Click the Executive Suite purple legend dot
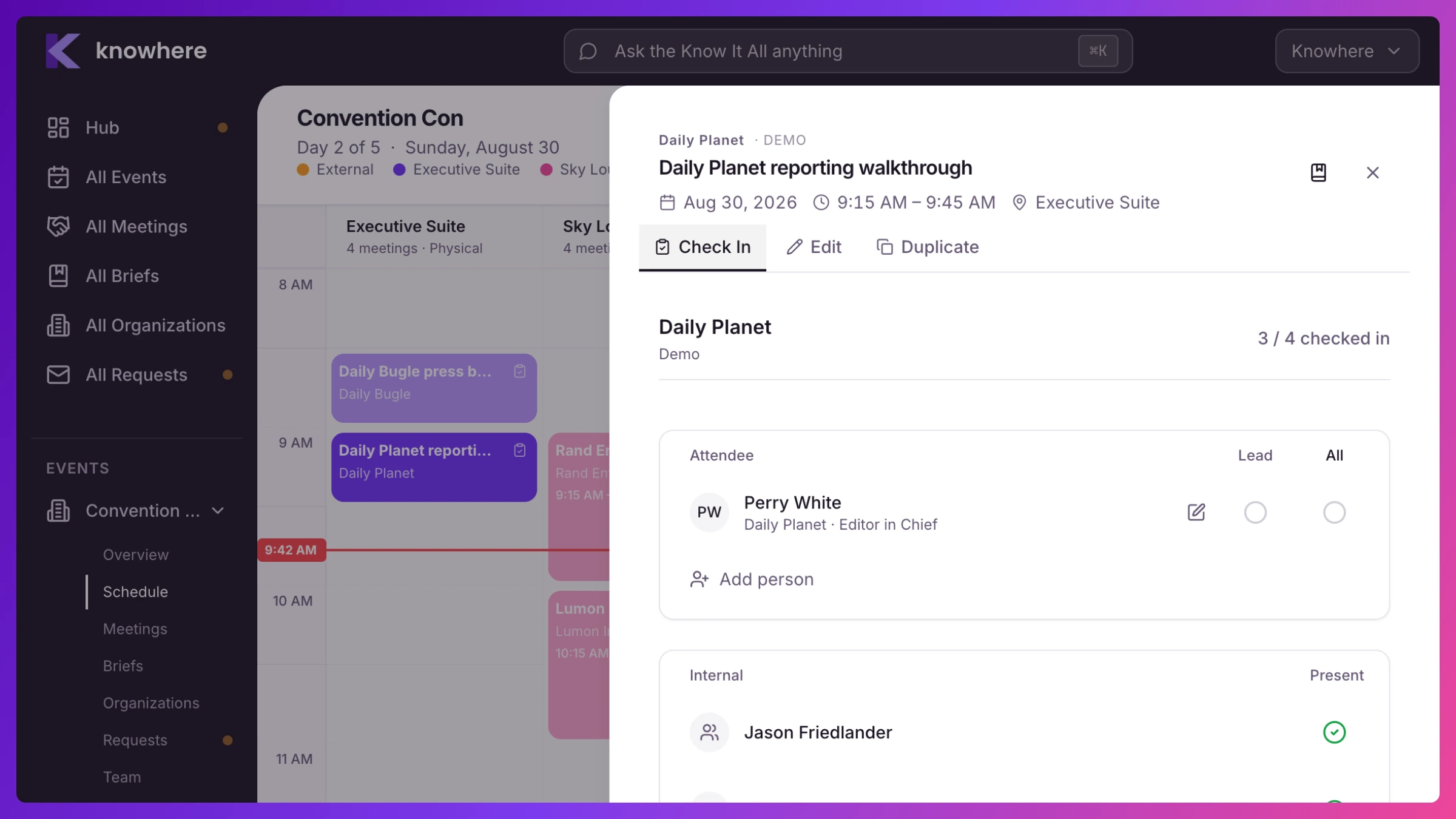This screenshot has height=819, width=1456. coord(399,170)
